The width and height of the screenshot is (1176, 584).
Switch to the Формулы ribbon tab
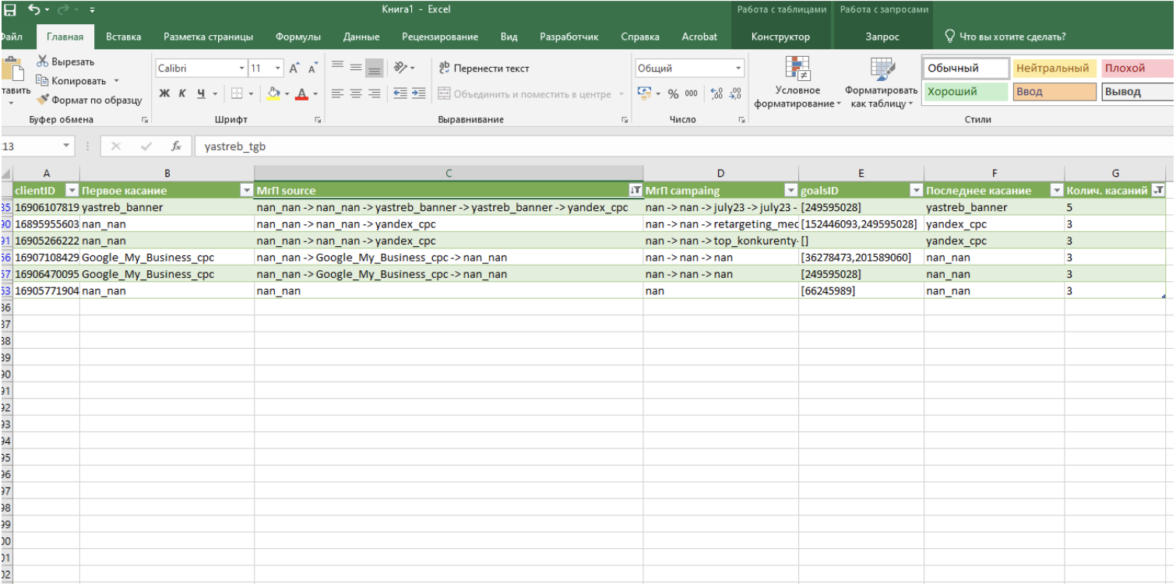click(298, 37)
